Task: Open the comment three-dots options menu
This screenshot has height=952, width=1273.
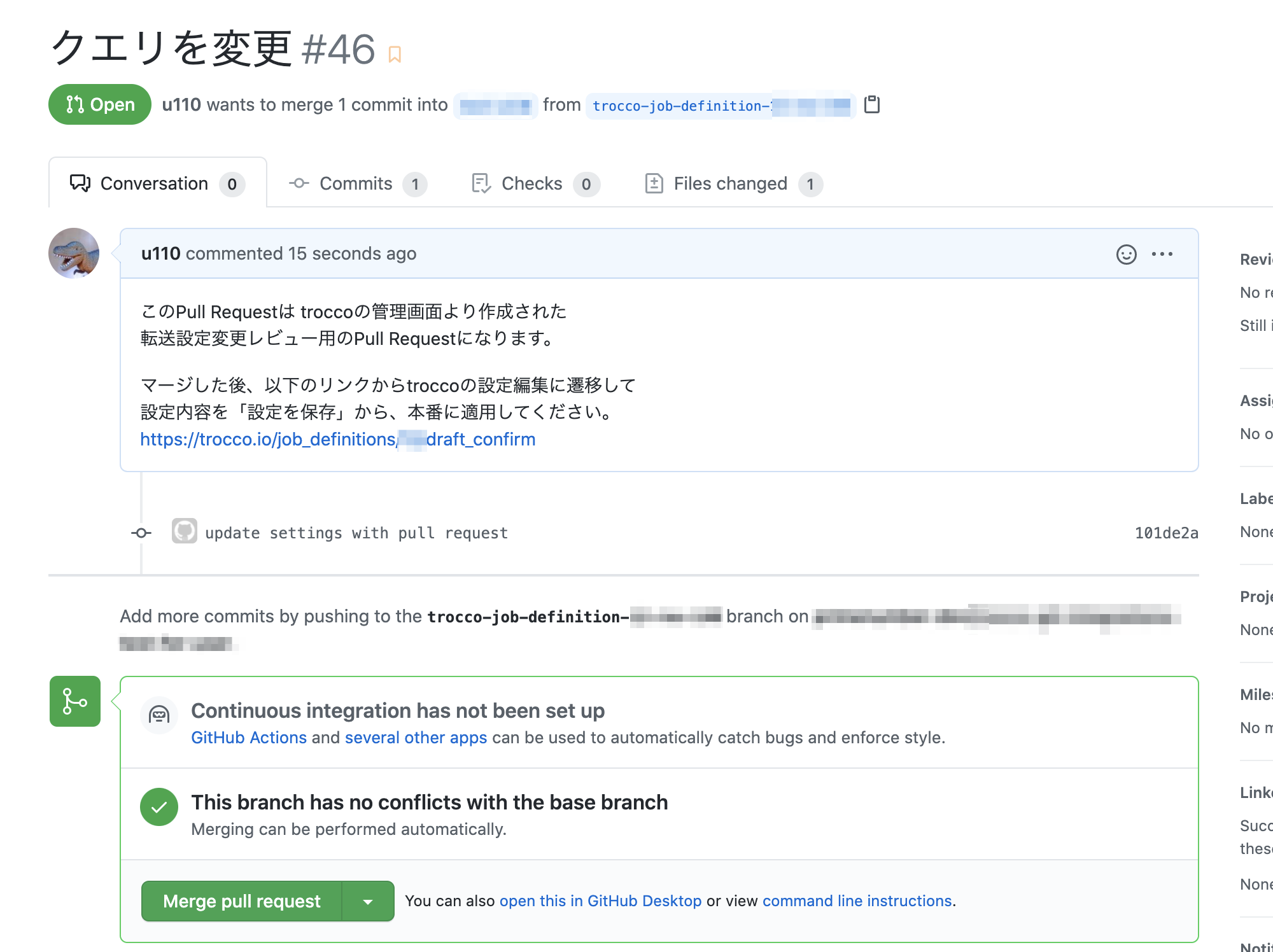Action: click(1162, 254)
